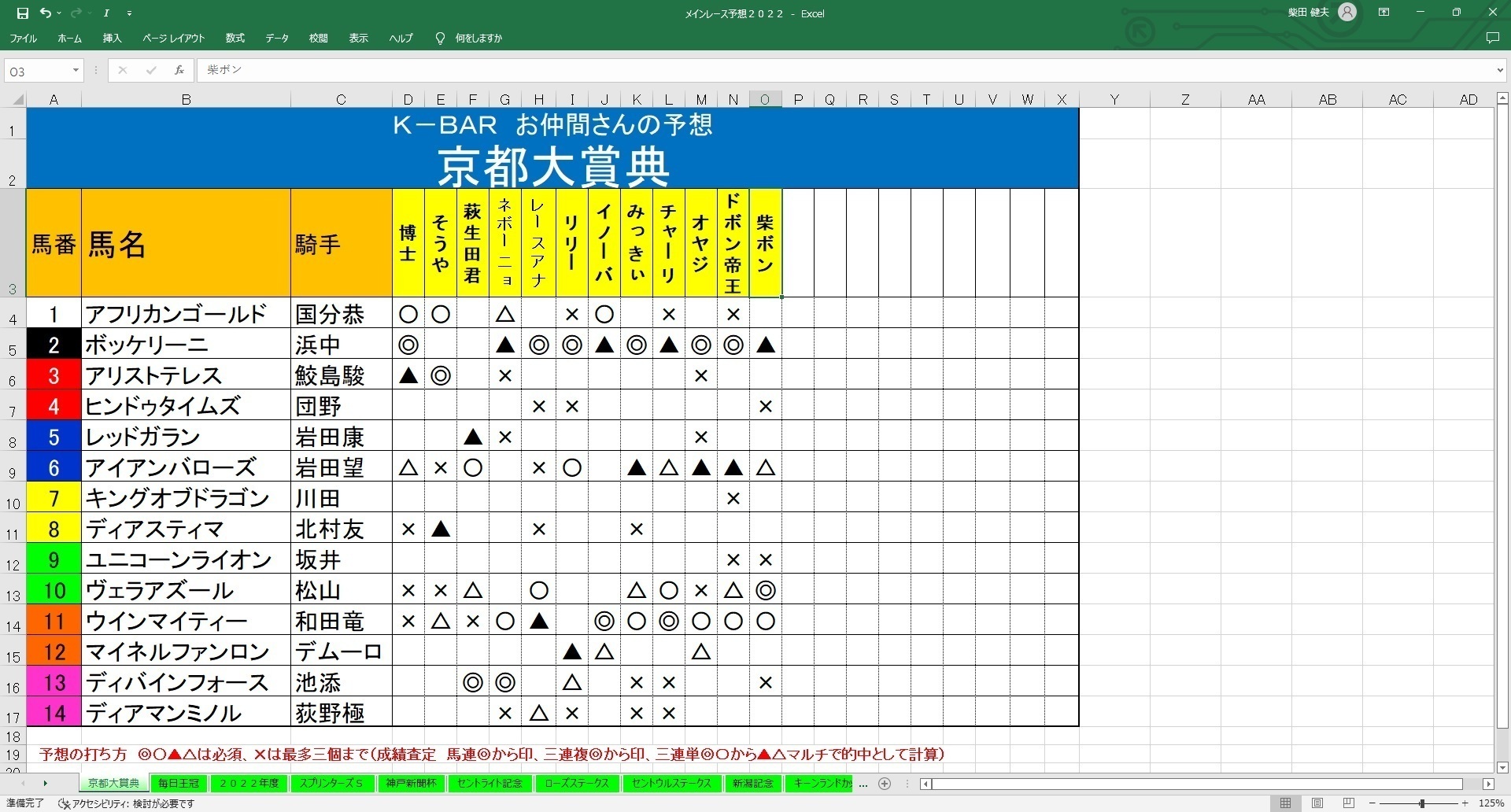Open the 柴田 健夫 account profile icon
The height and width of the screenshot is (812, 1511).
(1347, 13)
